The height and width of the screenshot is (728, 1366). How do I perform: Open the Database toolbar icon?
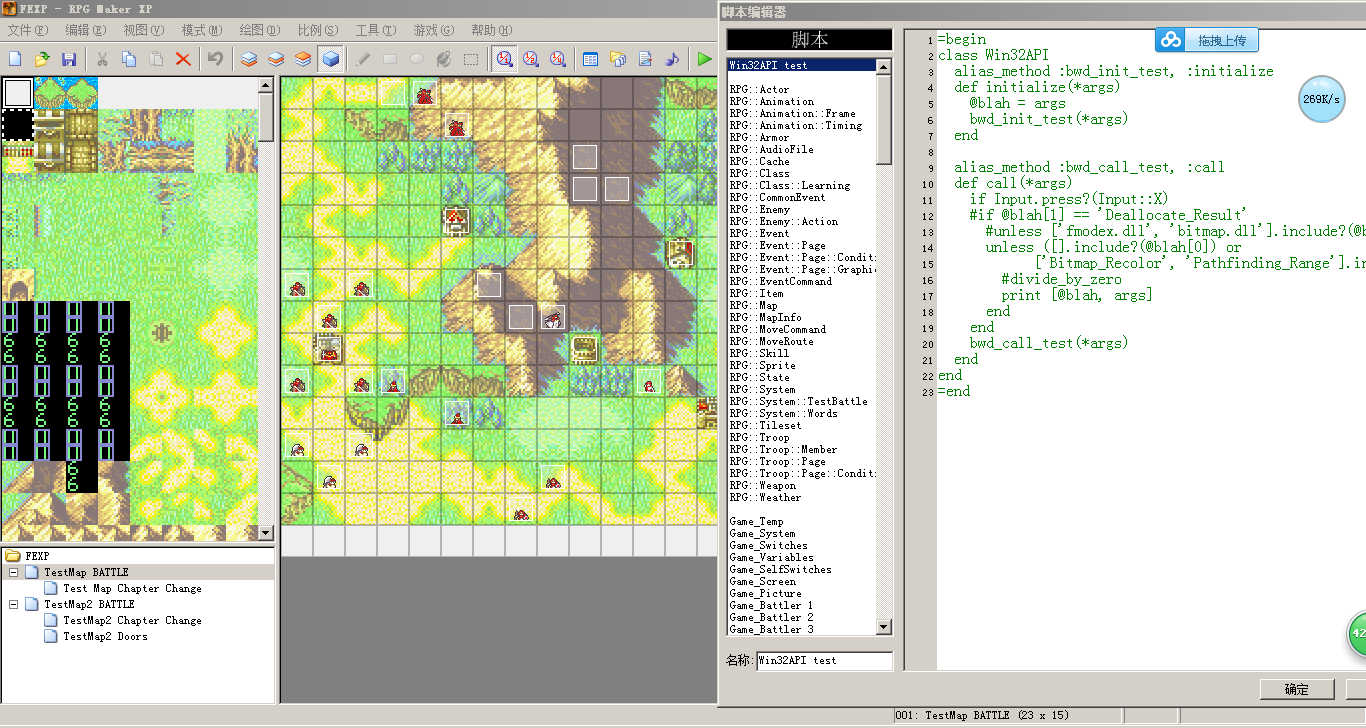point(591,59)
